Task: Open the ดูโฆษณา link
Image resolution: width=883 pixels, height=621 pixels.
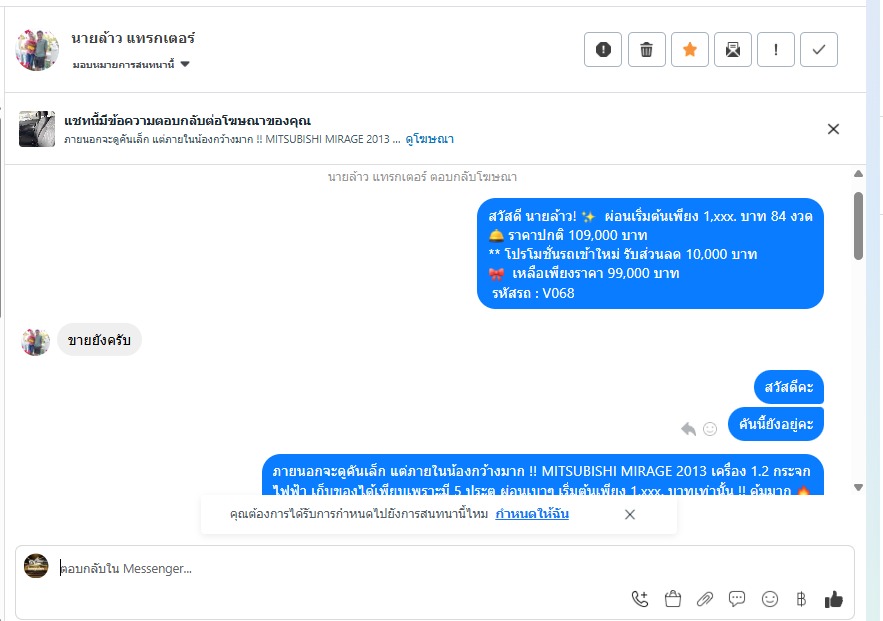Action: coord(429,139)
